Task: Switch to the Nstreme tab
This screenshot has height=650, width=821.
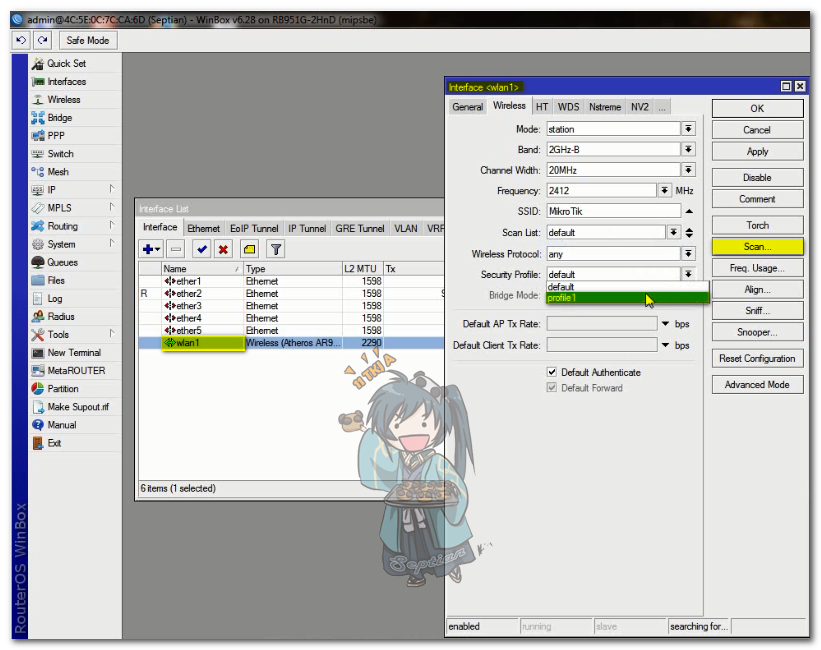Action: (x=605, y=107)
